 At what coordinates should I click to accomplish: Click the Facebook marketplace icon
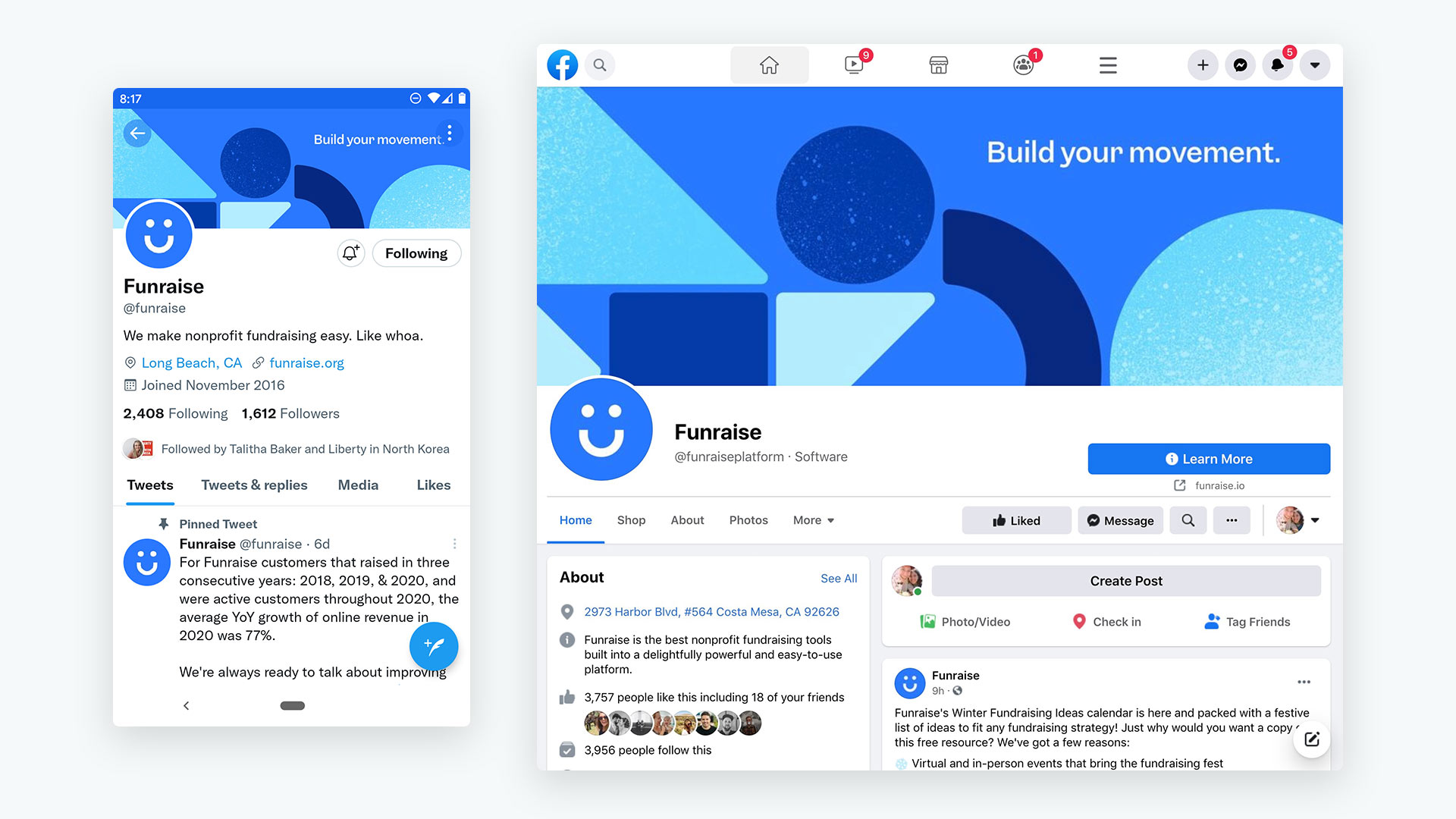coord(938,64)
